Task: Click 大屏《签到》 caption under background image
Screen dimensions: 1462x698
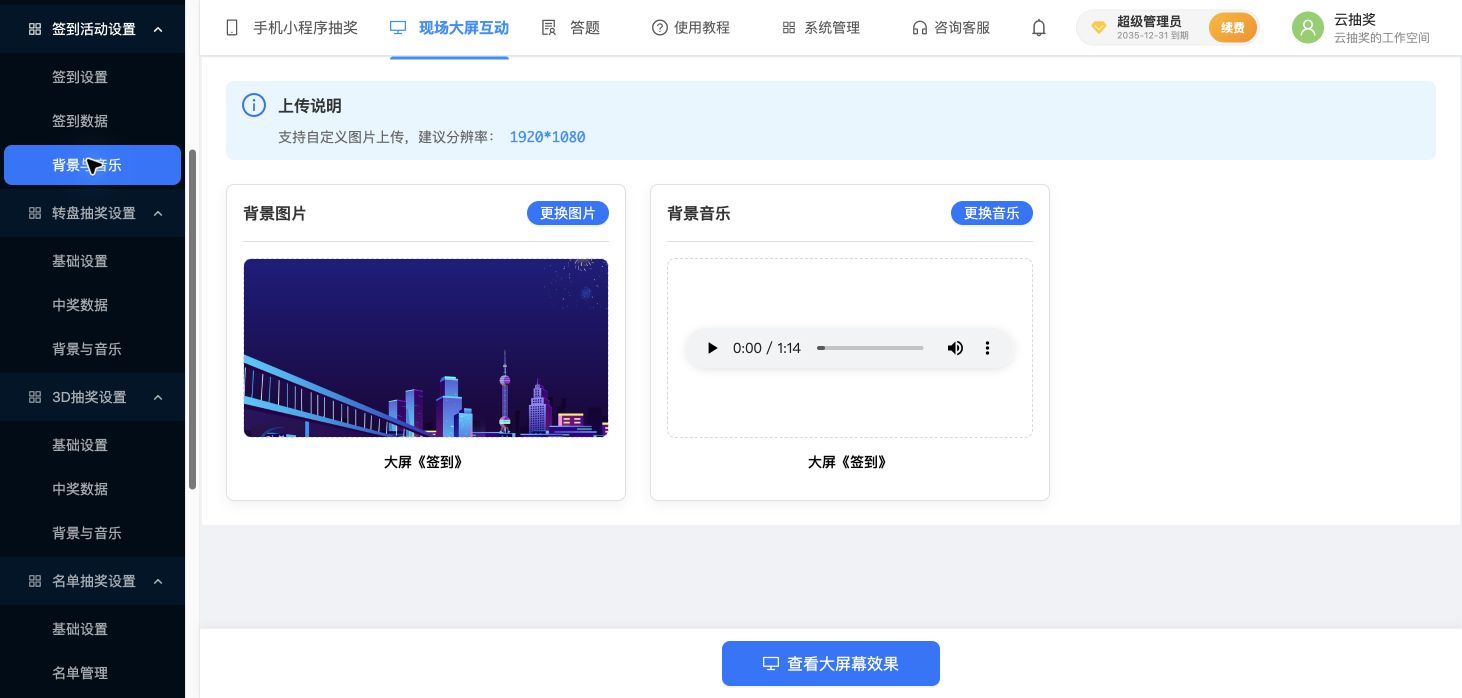Action: (x=424, y=462)
